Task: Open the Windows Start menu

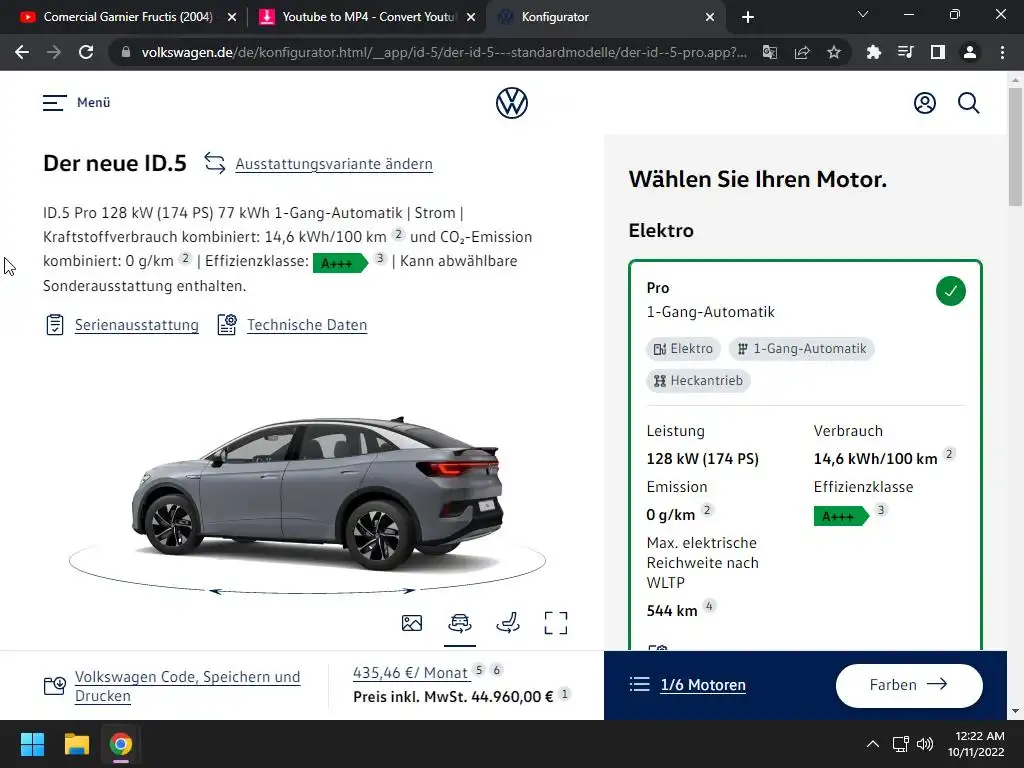Action: pos(32,744)
